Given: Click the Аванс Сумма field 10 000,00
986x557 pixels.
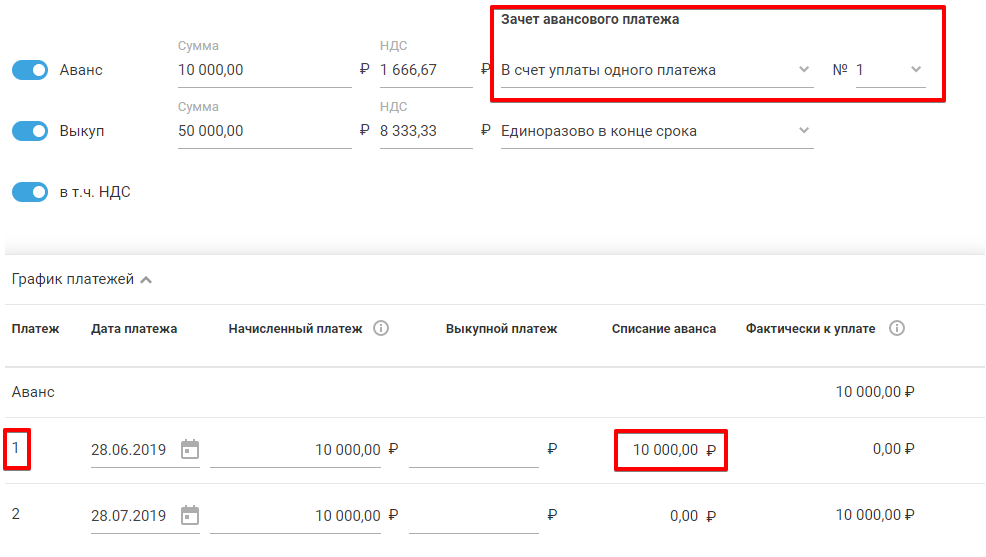Looking at the screenshot, I should coord(264,70).
